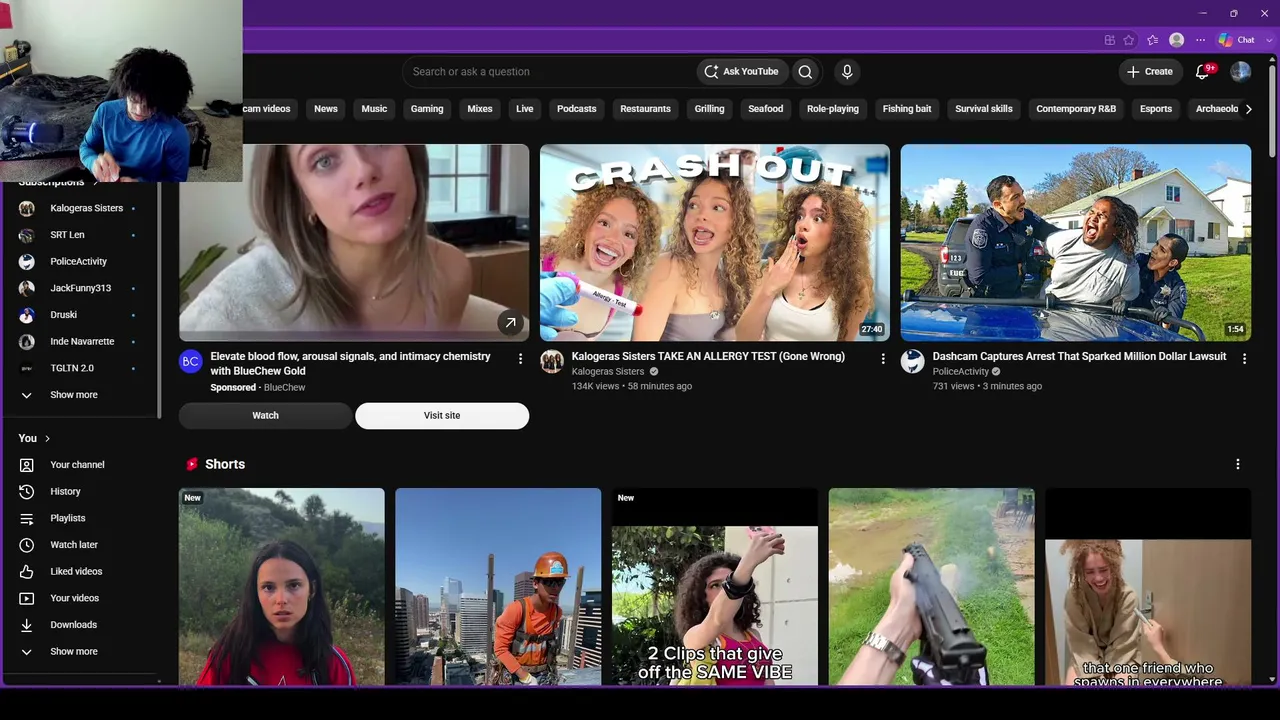The image size is (1280, 720).
Task: Filter by the Grilling chip
Action: [709, 109]
